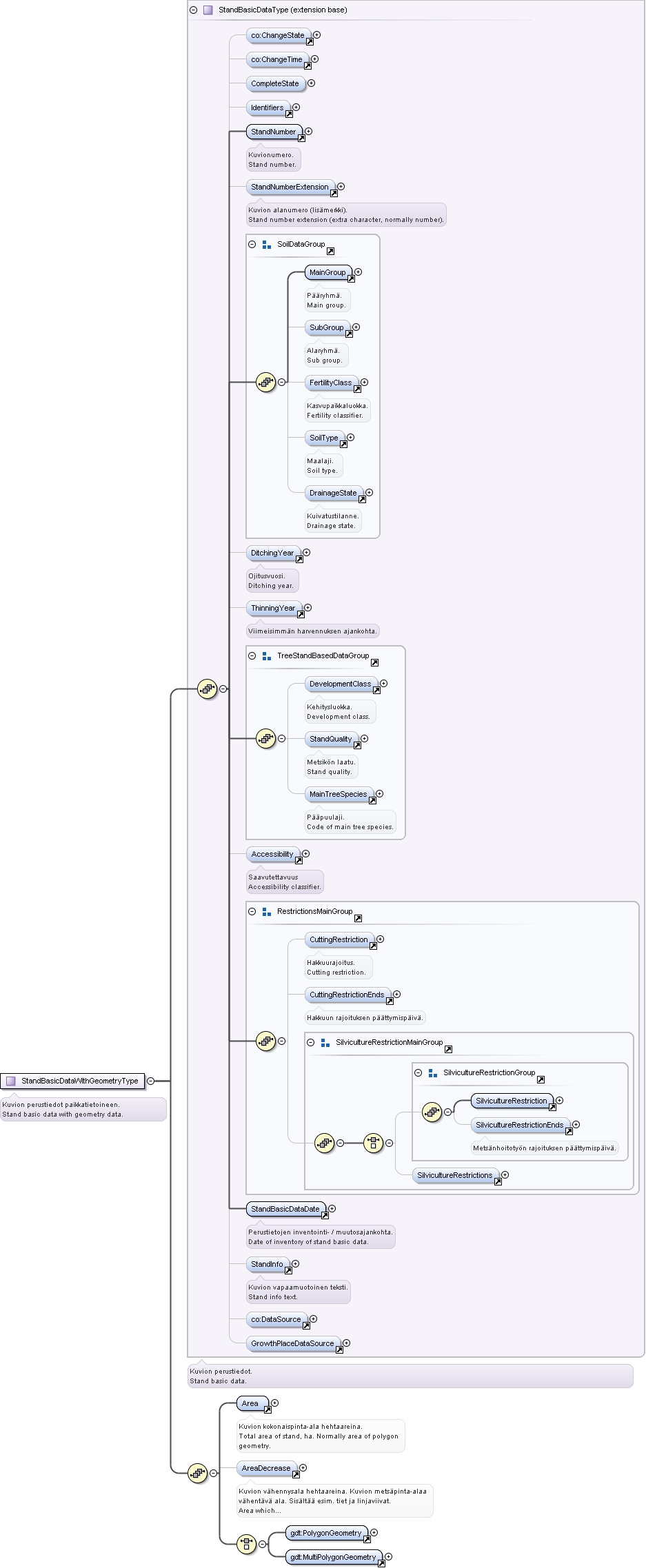Select the SubGroup element
This screenshot has height=1568, width=646.
(x=327, y=327)
